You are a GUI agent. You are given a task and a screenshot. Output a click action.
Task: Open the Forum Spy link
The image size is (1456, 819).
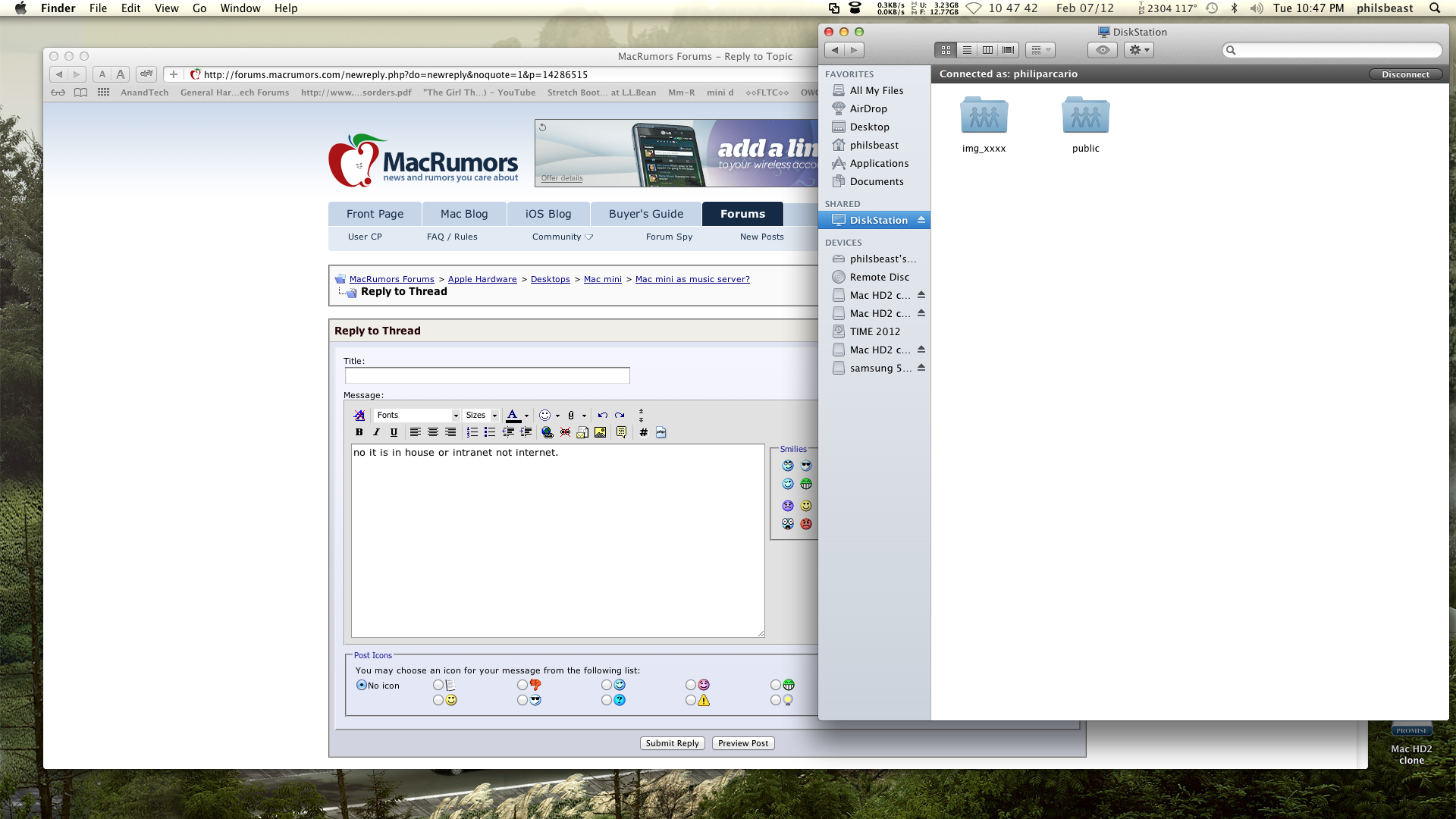pos(669,237)
